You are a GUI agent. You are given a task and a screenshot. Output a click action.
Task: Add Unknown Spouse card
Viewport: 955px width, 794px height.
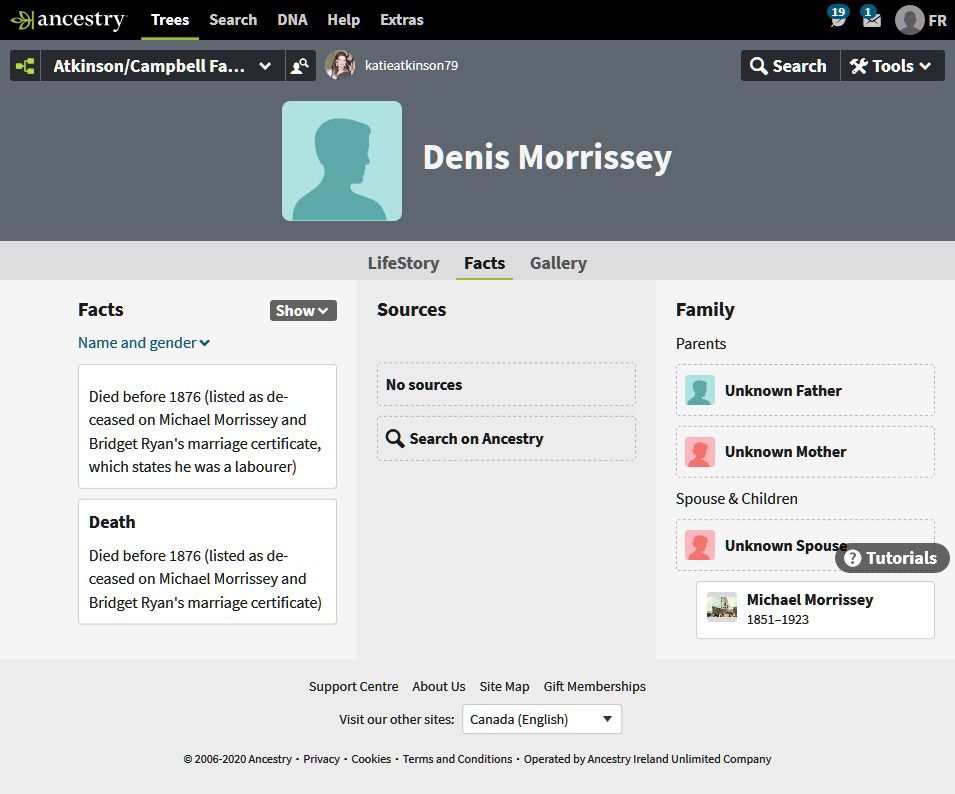tap(805, 545)
